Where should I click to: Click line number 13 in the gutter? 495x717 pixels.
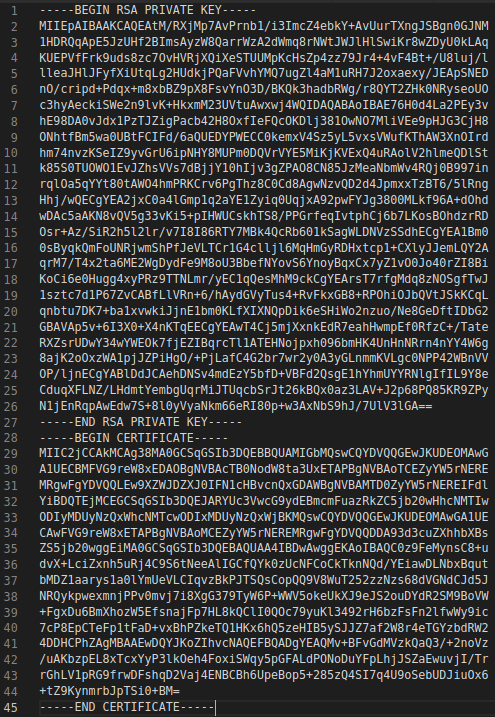[x=11, y=200]
